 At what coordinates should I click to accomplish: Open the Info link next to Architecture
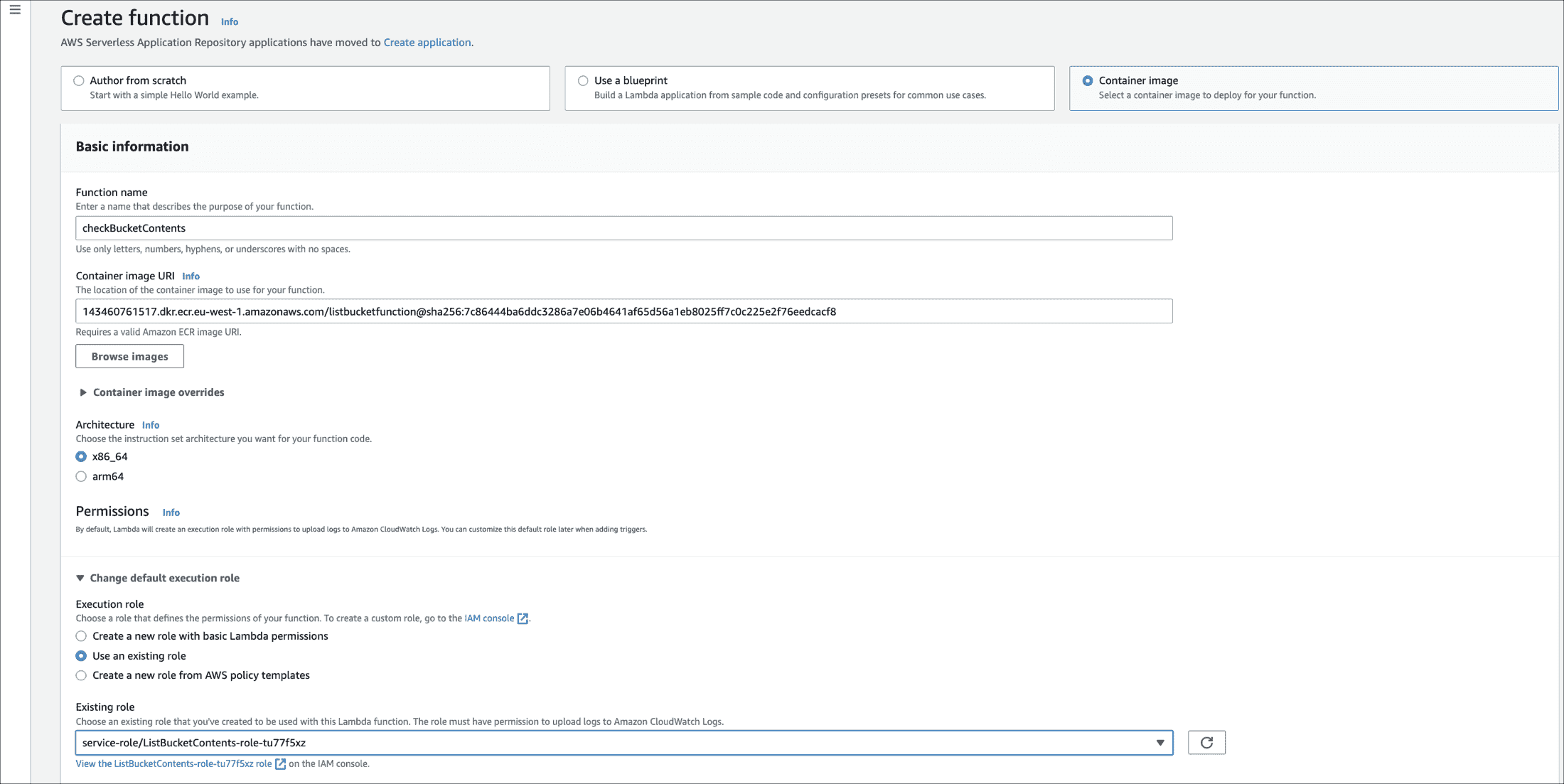coord(151,424)
